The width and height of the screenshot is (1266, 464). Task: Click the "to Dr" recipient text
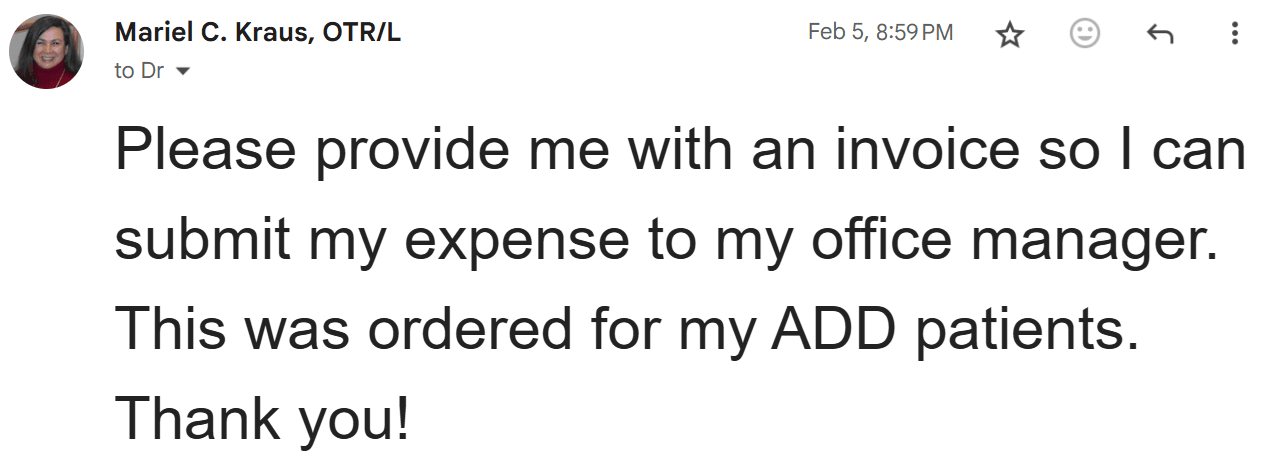pos(139,71)
